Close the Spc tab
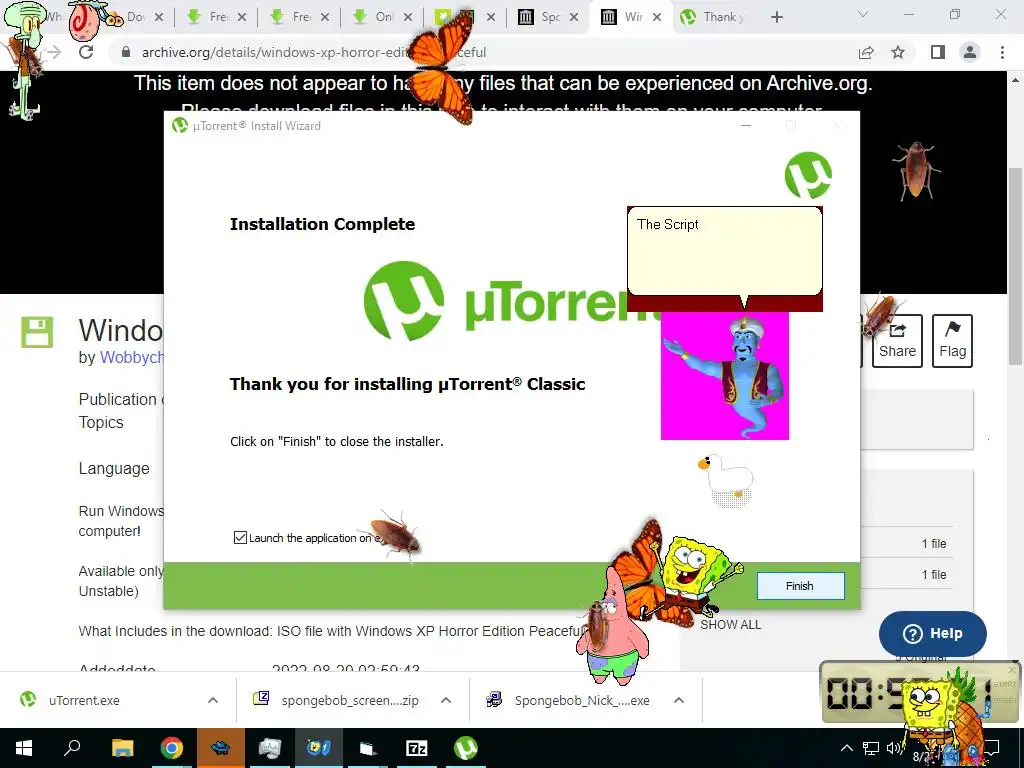 [574, 18]
